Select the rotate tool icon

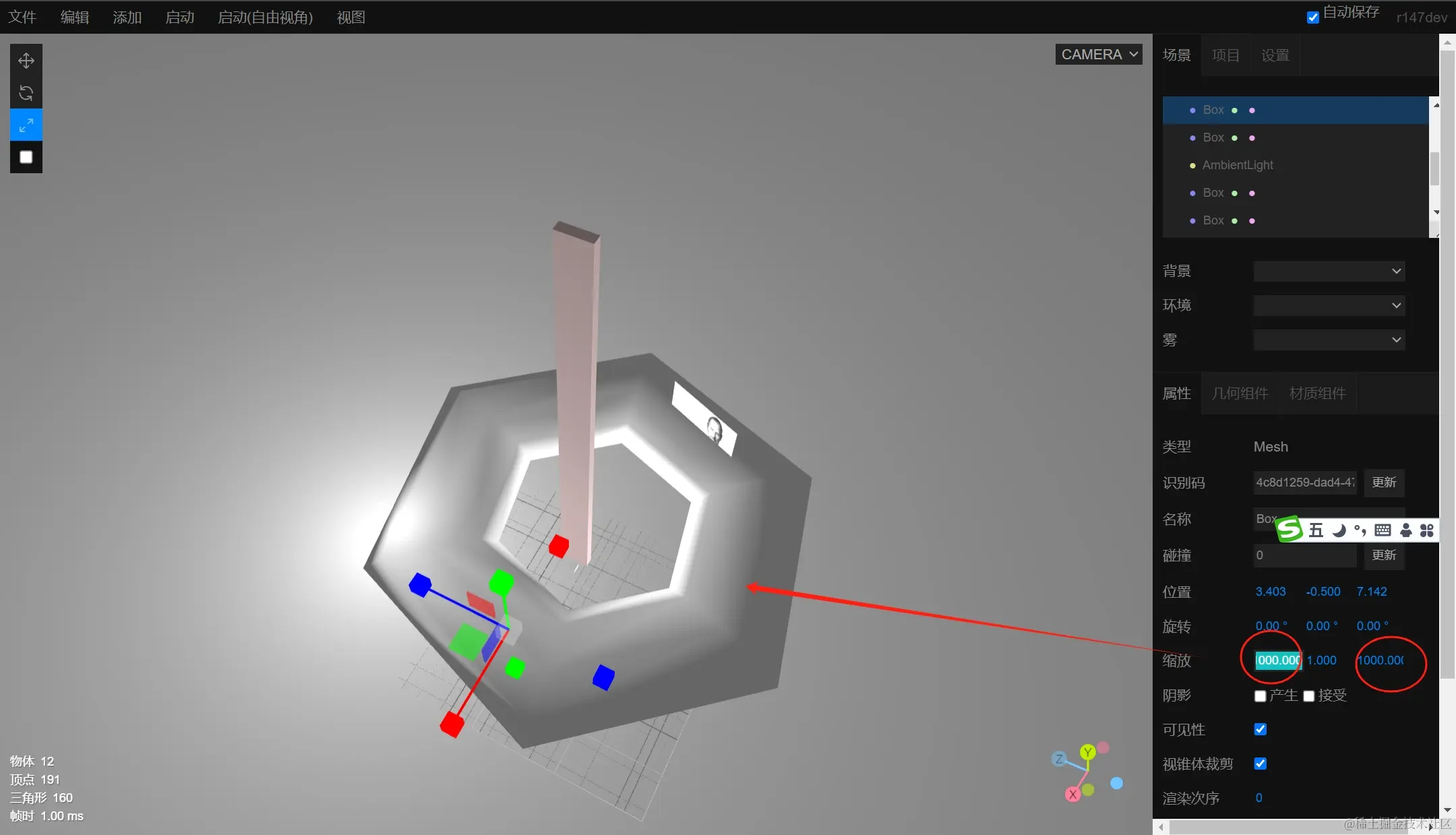26,93
